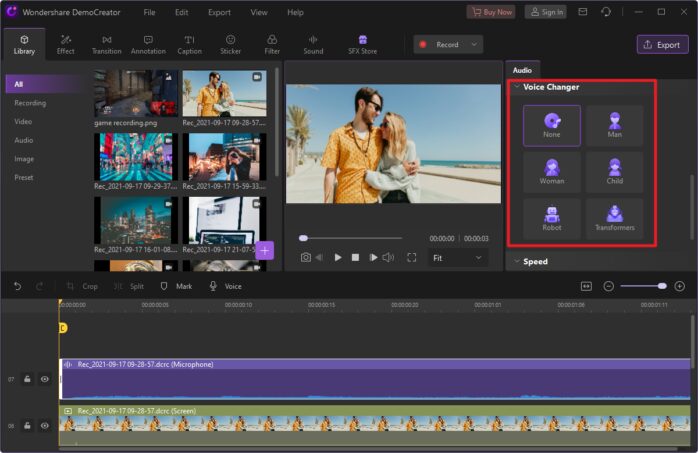
Task: Adjust the timeline zoom slider
Action: coord(661,286)
